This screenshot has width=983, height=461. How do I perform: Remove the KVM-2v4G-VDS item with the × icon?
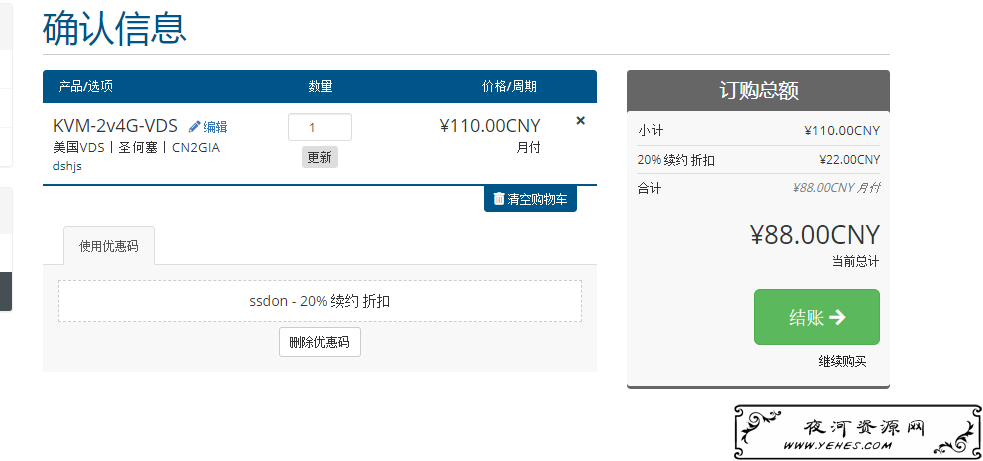(581, 120)
